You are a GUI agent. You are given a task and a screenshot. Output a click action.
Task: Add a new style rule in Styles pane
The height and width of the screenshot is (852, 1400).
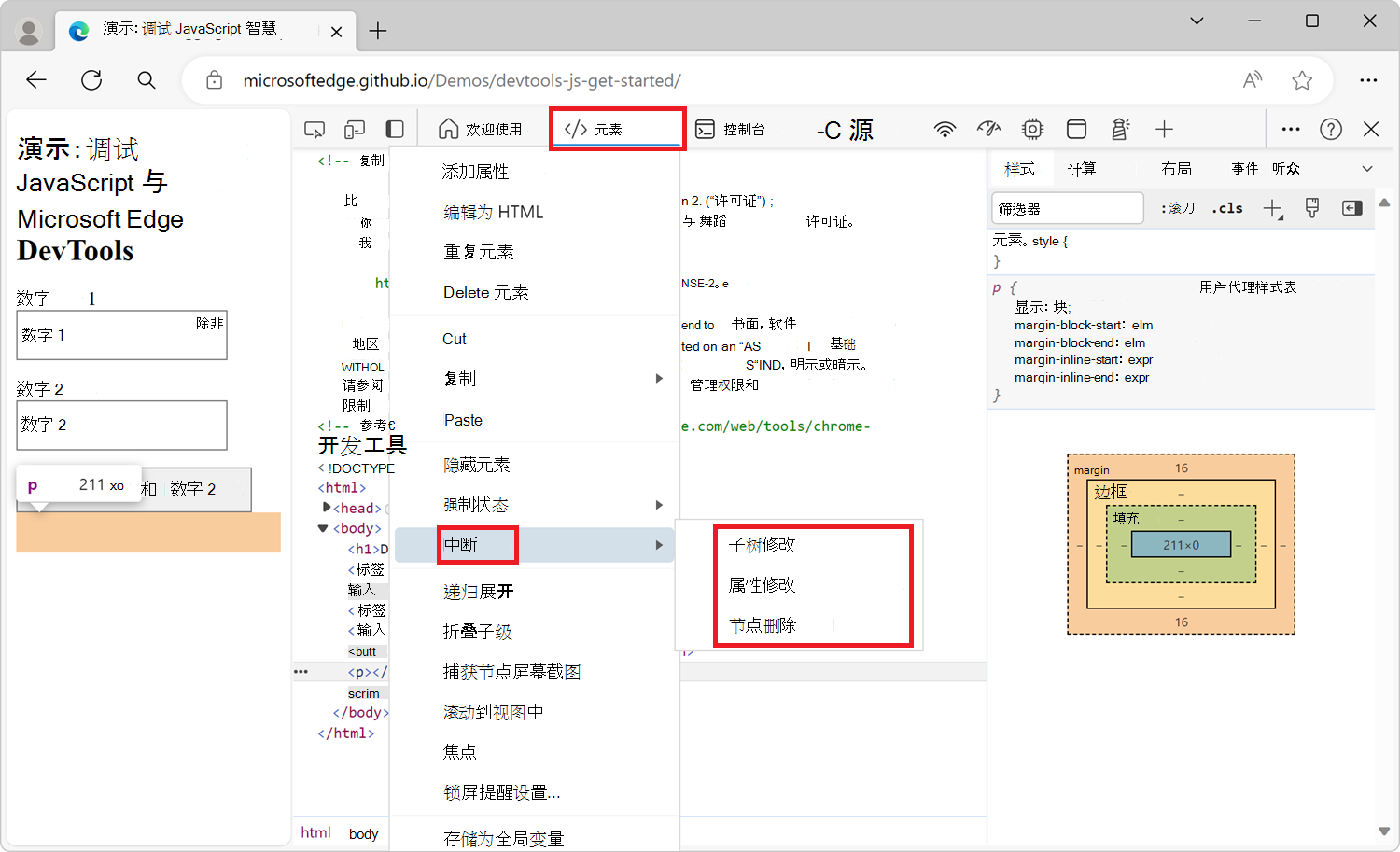(1272, 208)
